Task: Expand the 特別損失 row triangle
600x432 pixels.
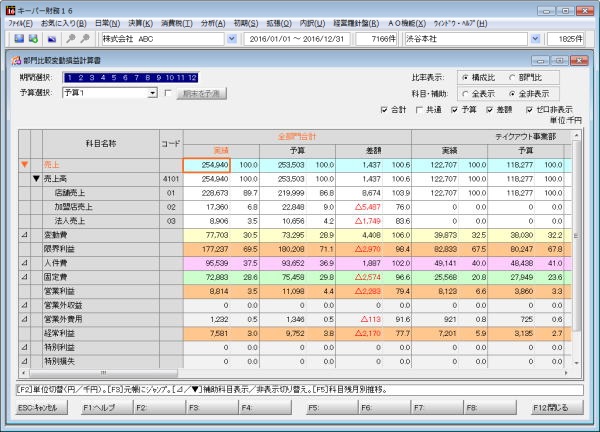Action: coord(24,361)
